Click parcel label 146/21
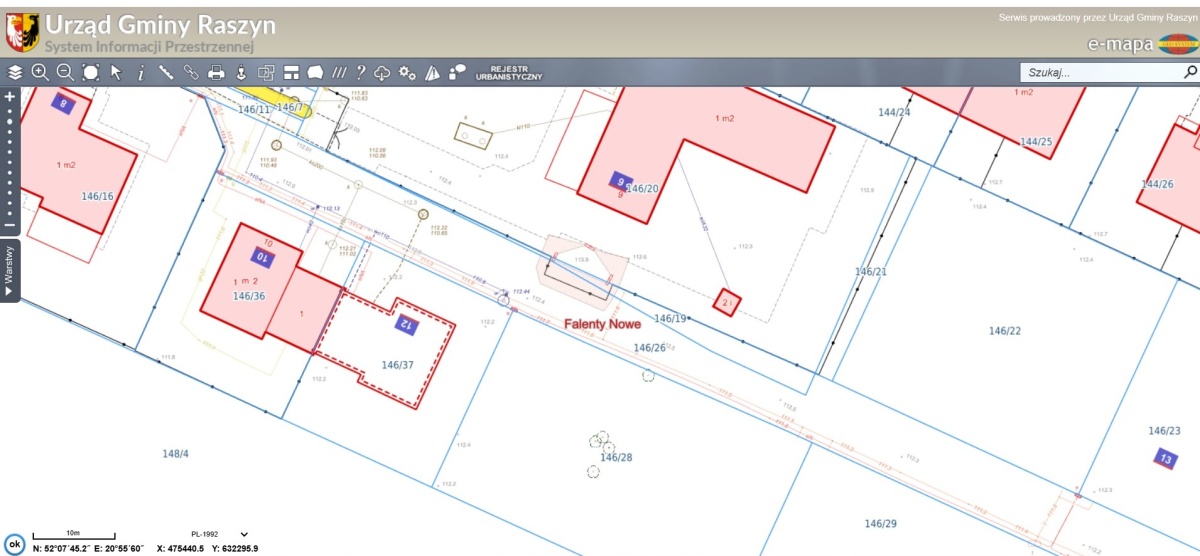The height and width of the screenshot is (556, 1200). pos(871,272)
